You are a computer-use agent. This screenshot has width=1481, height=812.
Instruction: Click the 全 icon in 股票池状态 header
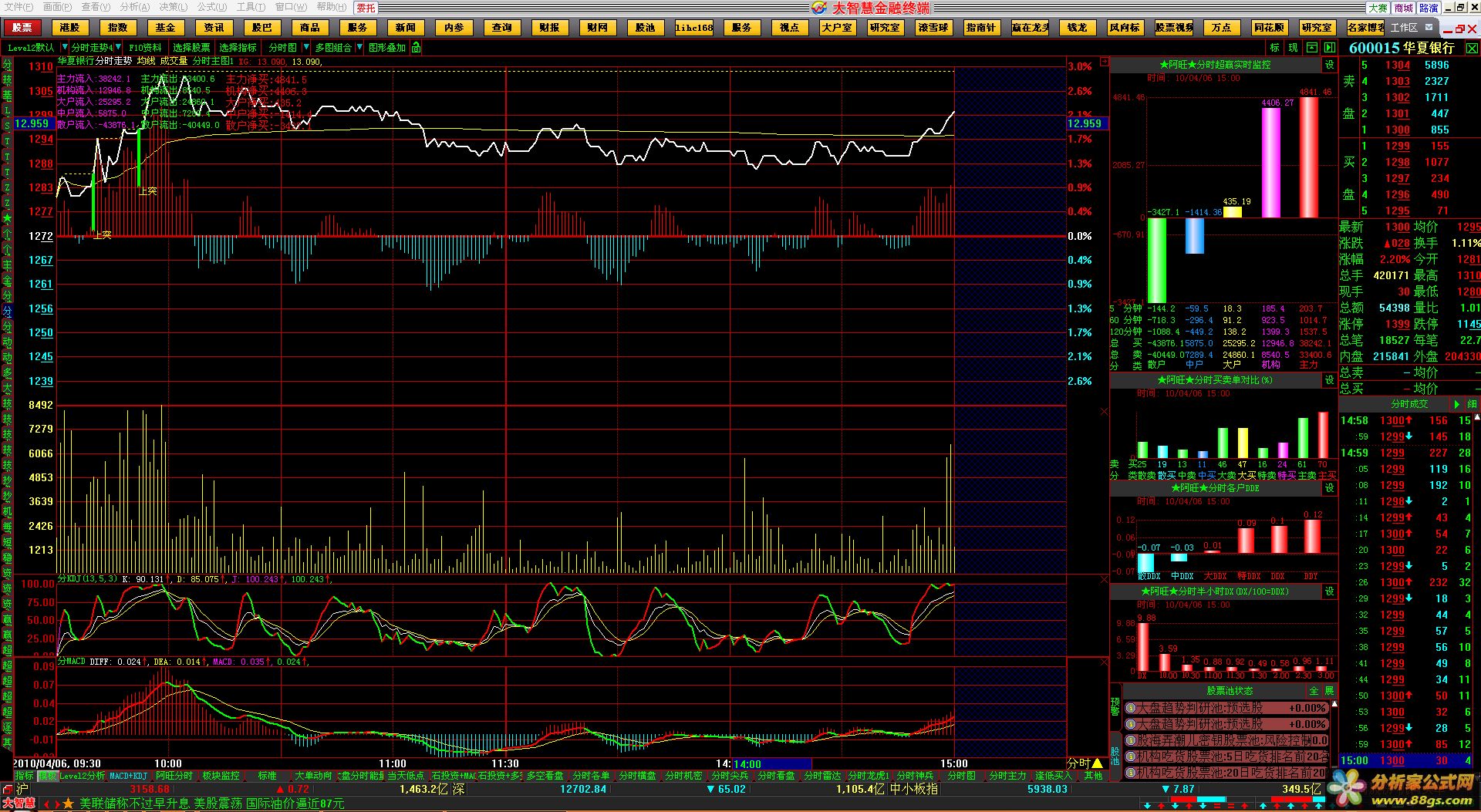pos(1314,691)
